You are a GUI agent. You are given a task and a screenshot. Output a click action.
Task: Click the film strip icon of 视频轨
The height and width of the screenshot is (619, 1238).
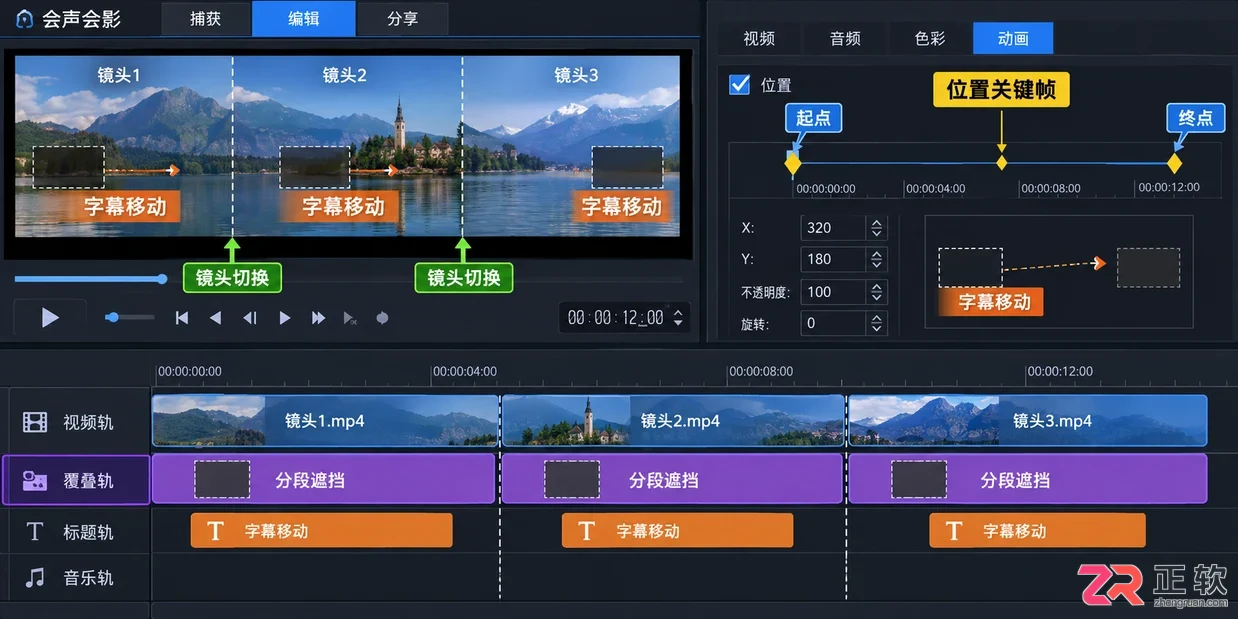(35, 422)
